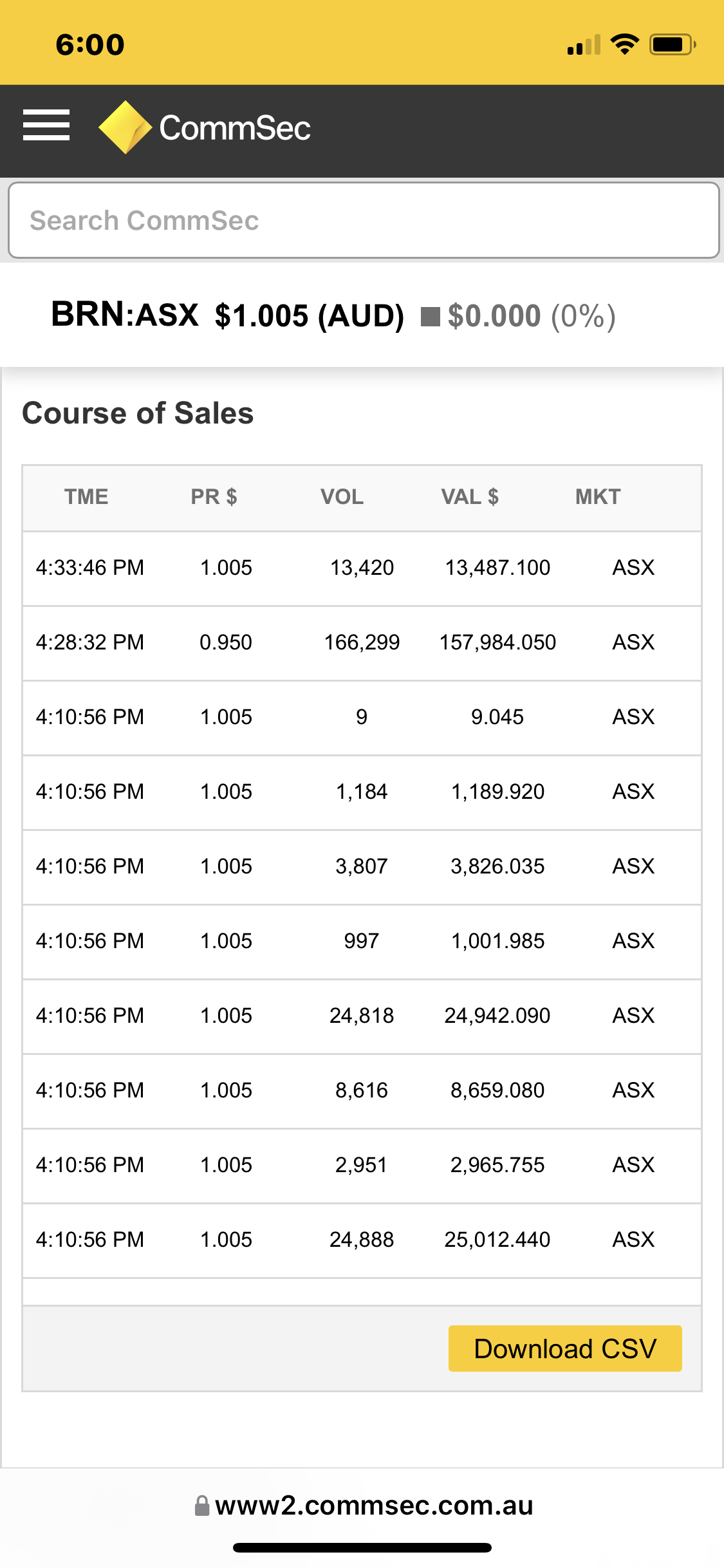Open the hamburger navigation menu
This screenshot has height=1568, width=724.
pos(46,125)
